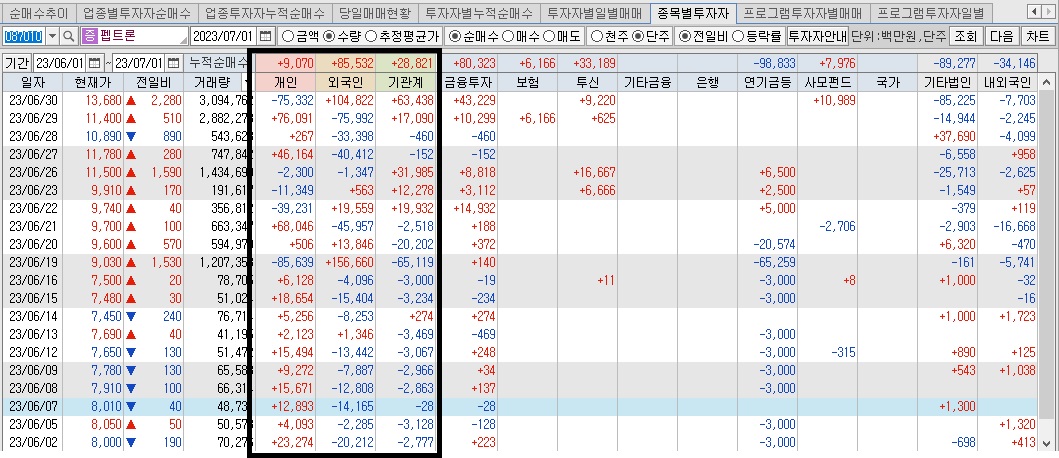
Task: Click the 기간 button
Action: (17, 63)
